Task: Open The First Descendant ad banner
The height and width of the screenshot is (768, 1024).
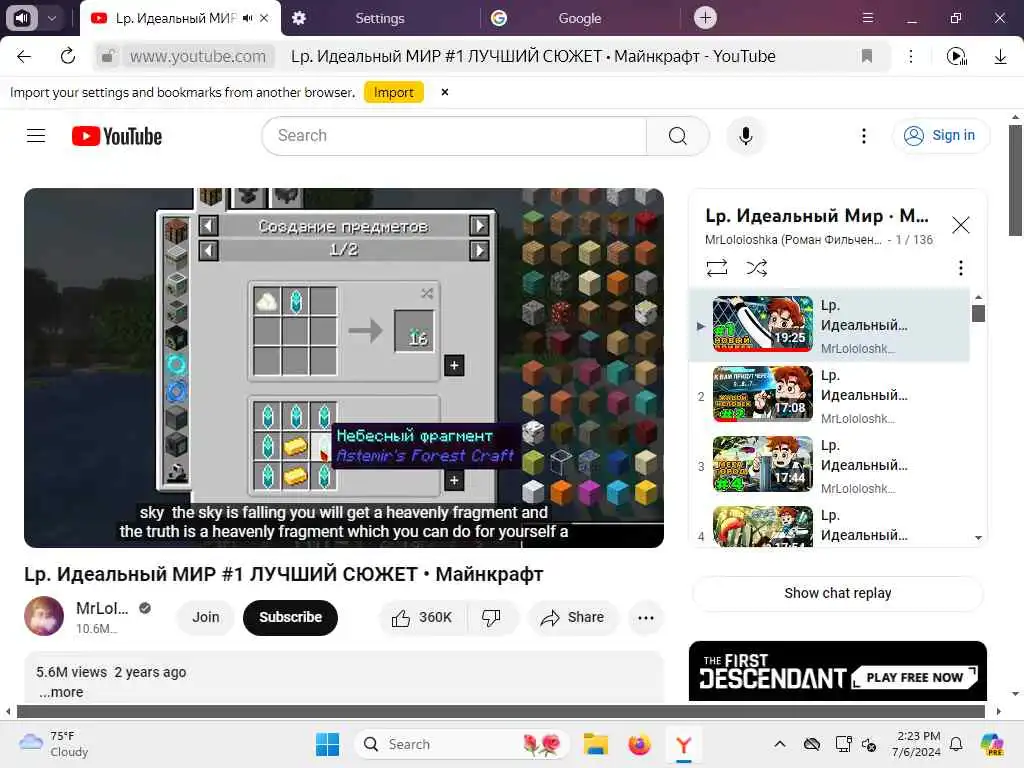Action: pyautogui.click(x=837, y=671)
